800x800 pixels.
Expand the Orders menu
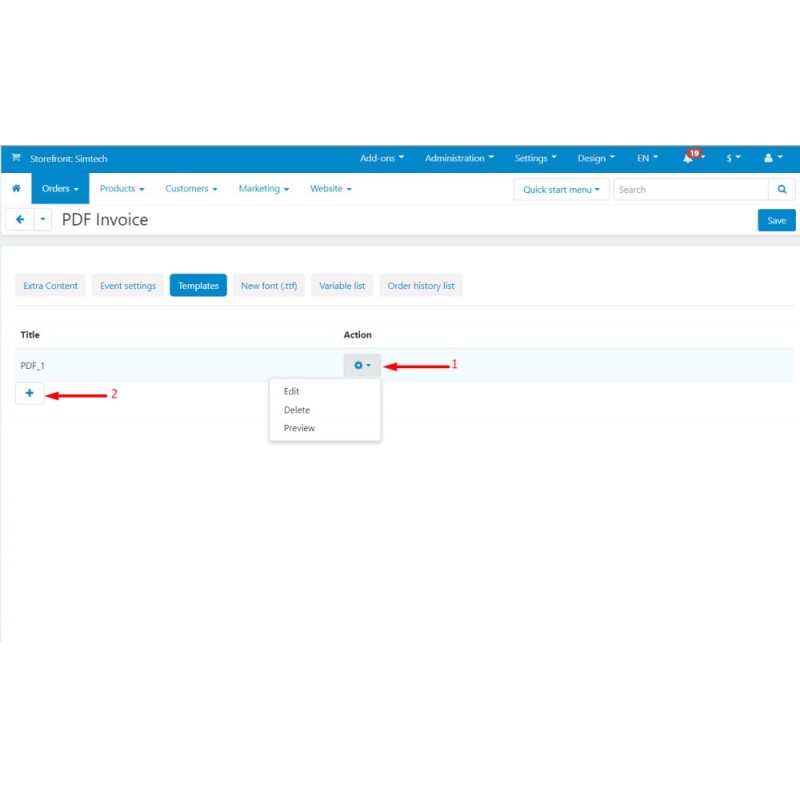tap(59, 188)
